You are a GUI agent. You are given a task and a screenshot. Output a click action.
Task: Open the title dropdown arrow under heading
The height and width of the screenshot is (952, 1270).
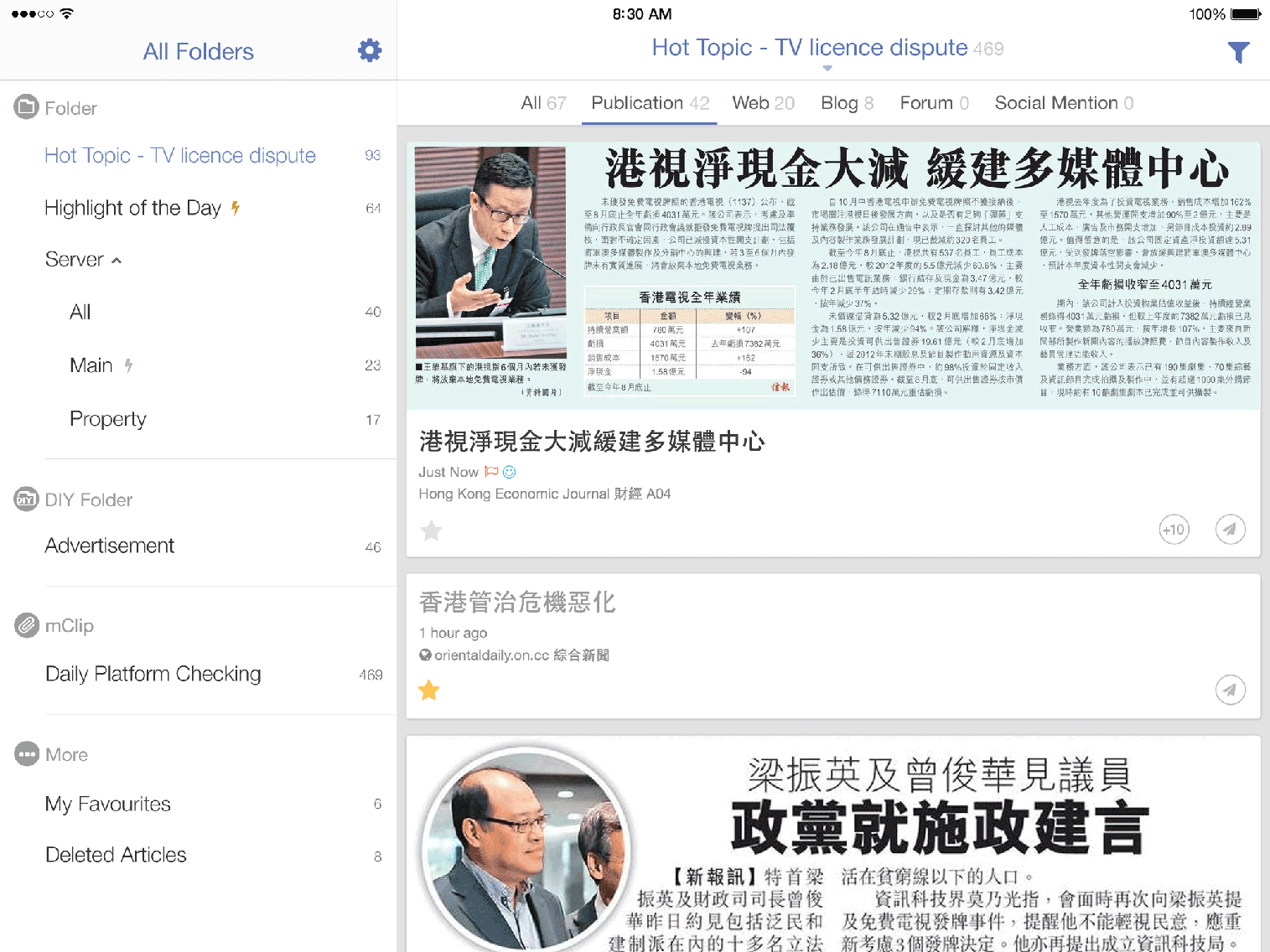point(827,69)
